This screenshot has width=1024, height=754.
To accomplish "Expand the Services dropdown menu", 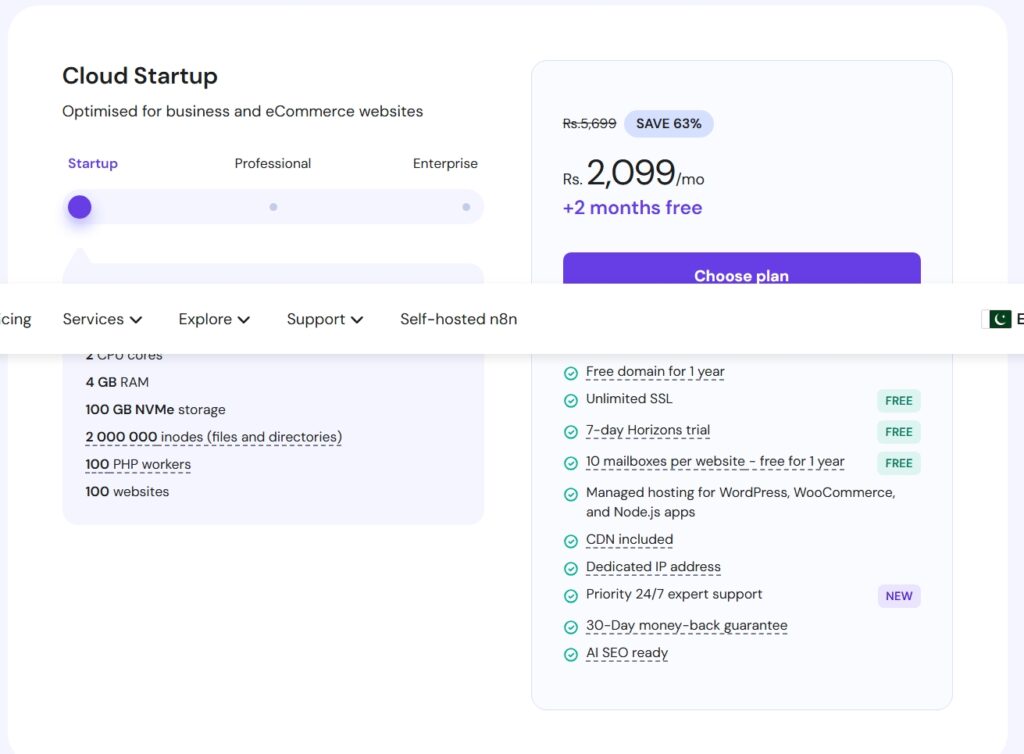I will click(102, 319).
